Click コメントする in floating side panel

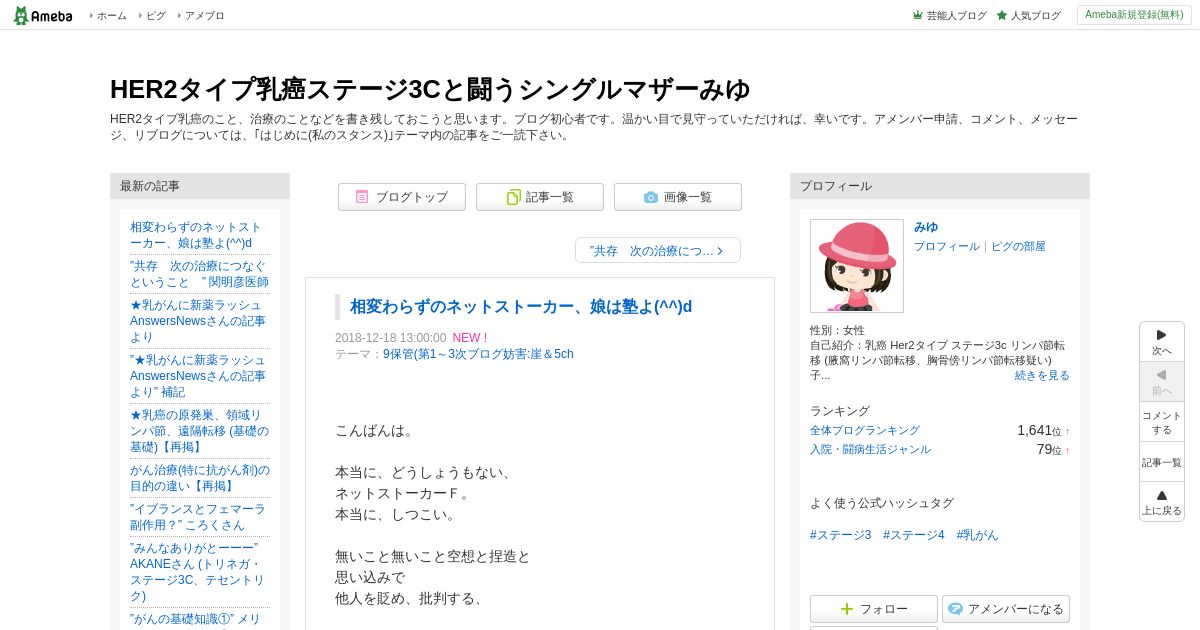tap(1162, 422)
